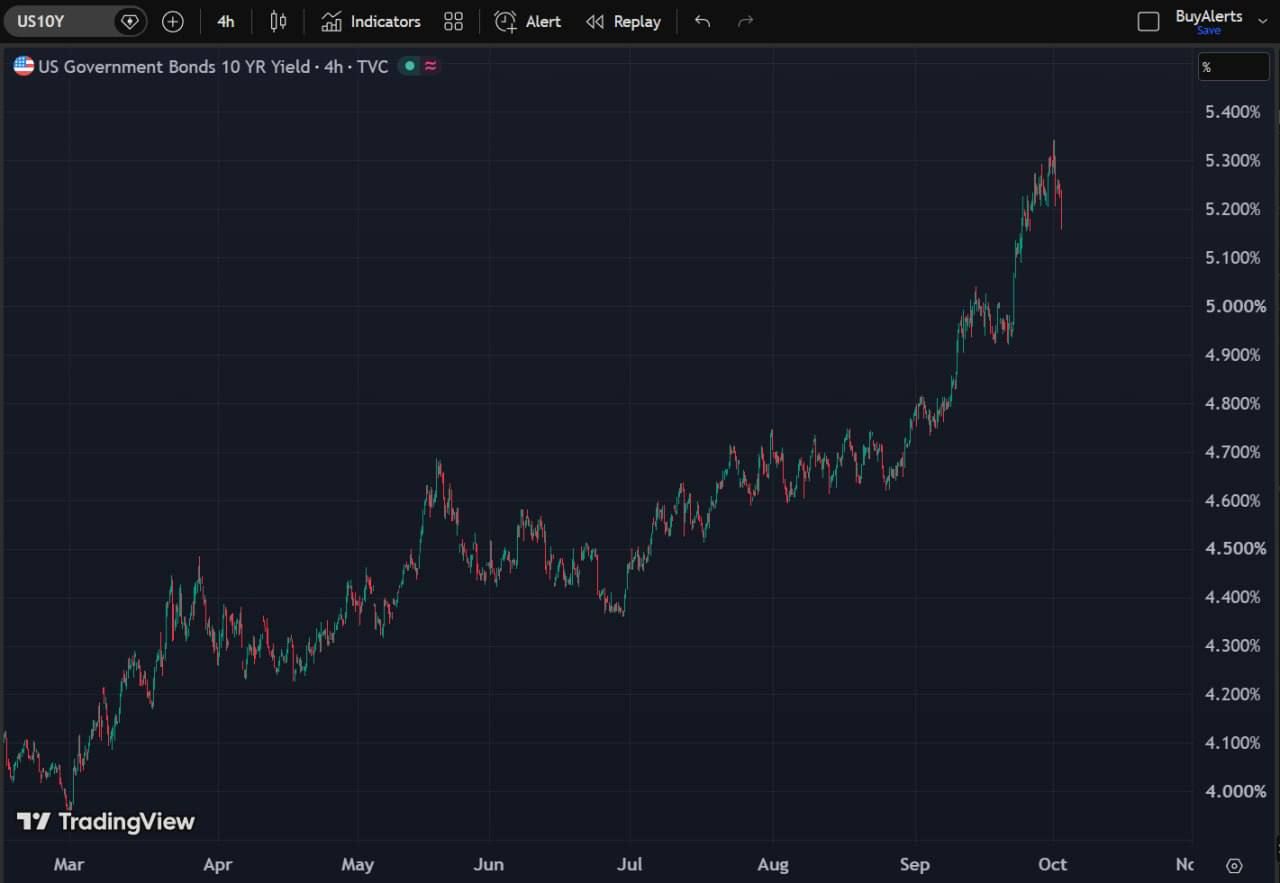Screen dimensions: 1280x883
Task: Click the 5.400% price axis label
Action: point(1233,112)
